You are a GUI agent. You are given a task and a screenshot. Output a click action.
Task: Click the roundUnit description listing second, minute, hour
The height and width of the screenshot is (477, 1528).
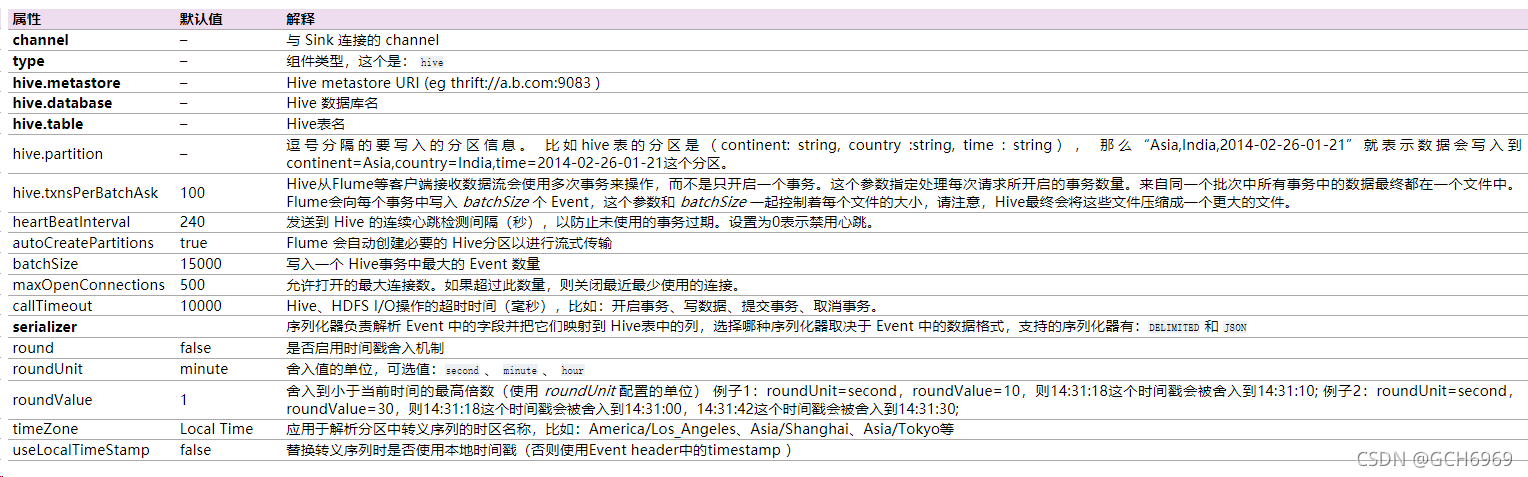[435, 369]
